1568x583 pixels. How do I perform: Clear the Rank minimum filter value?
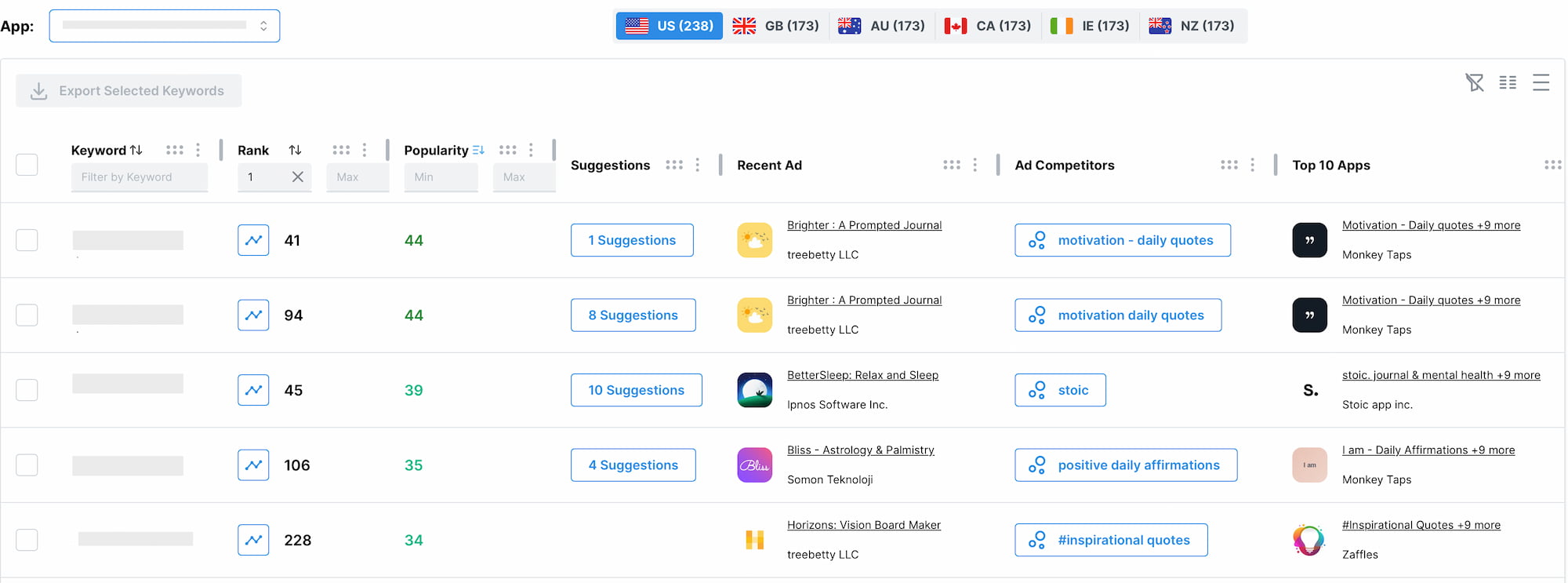click(298, 177)
